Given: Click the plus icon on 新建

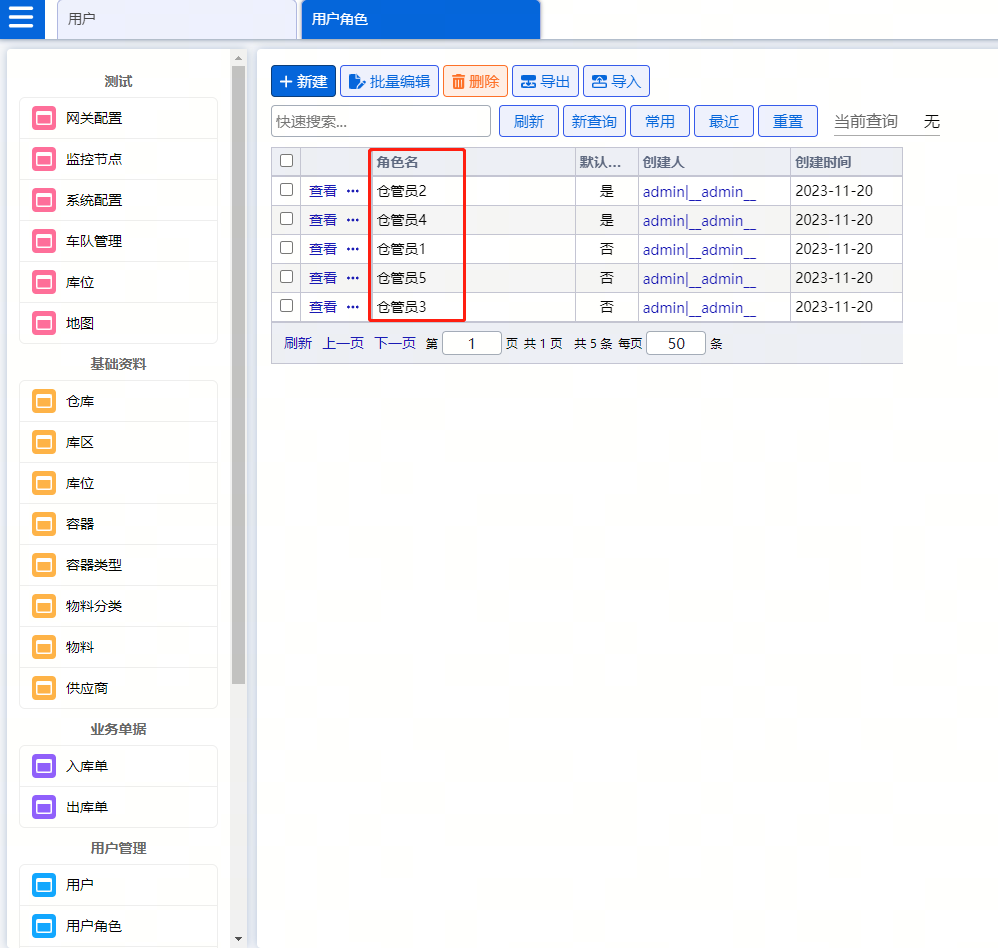Looking at the screenshot, I should [x=286, y=81].
